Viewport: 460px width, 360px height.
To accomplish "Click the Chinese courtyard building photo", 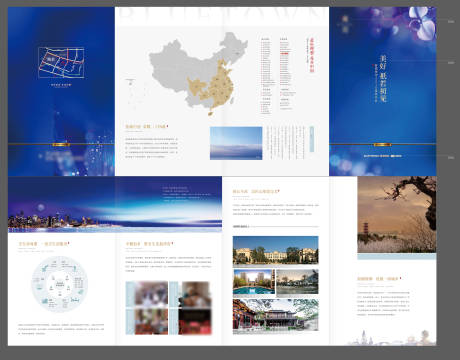I will point(275,315).
